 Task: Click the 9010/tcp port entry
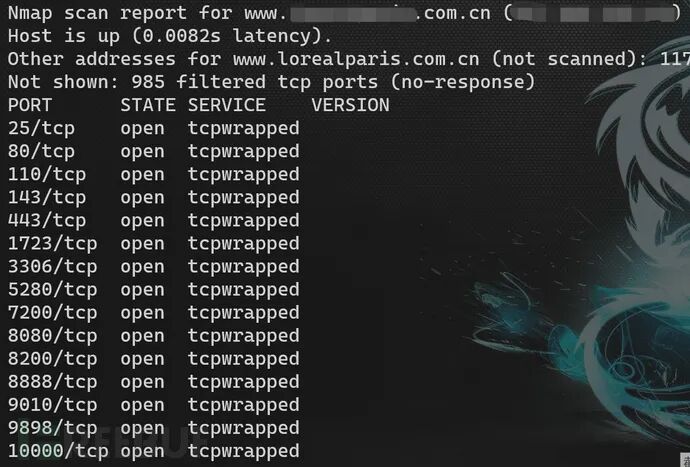coord(53,405)
